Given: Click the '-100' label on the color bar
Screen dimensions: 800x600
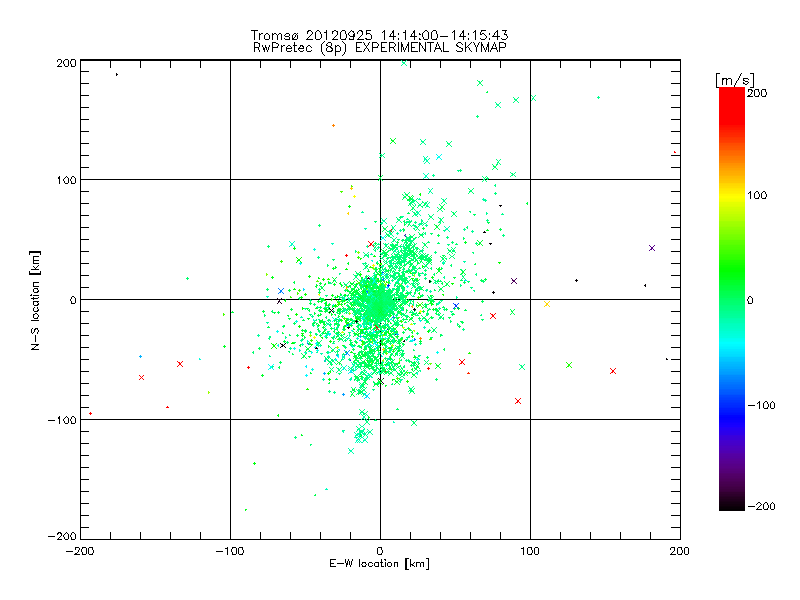Looking at the screenshot, I should (x=761, y=405).
